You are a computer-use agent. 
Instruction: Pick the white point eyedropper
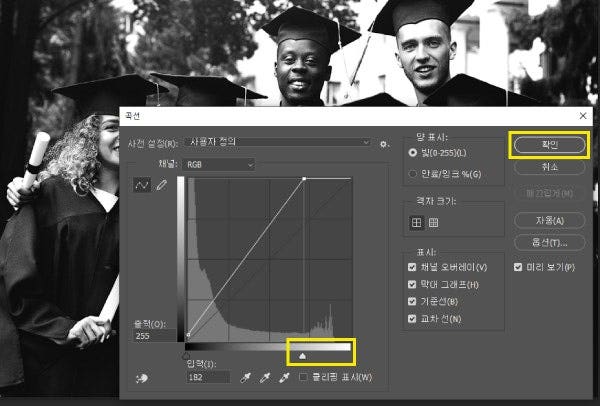tap(284, 378)
